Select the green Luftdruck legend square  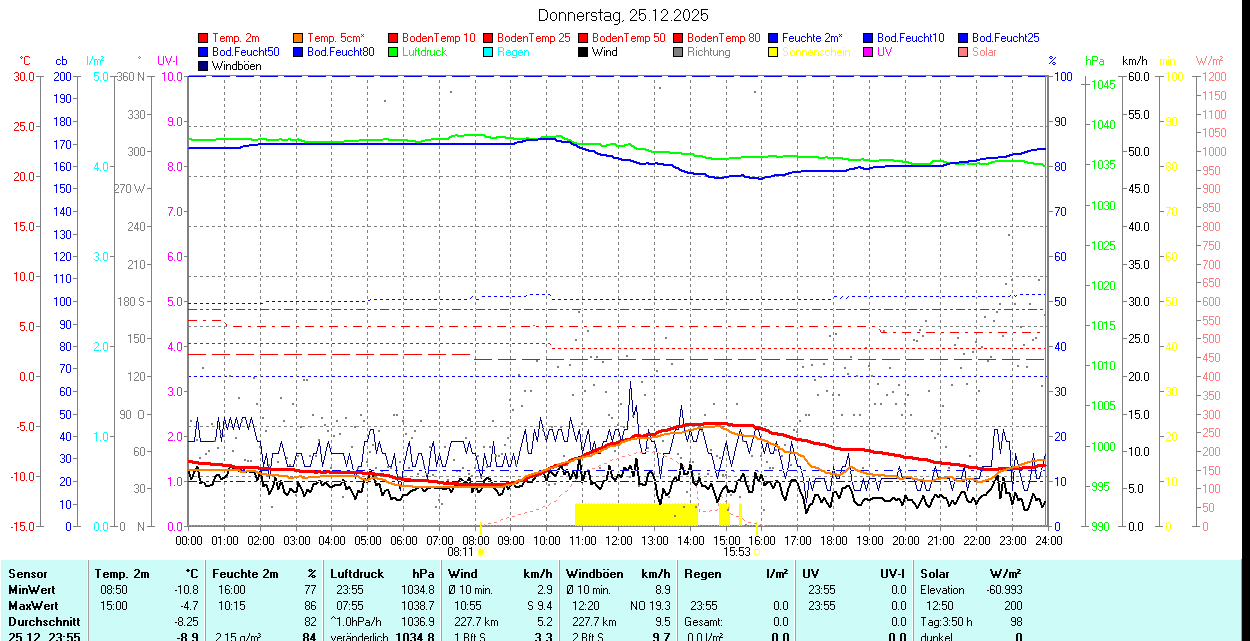(x=394, y=52)
